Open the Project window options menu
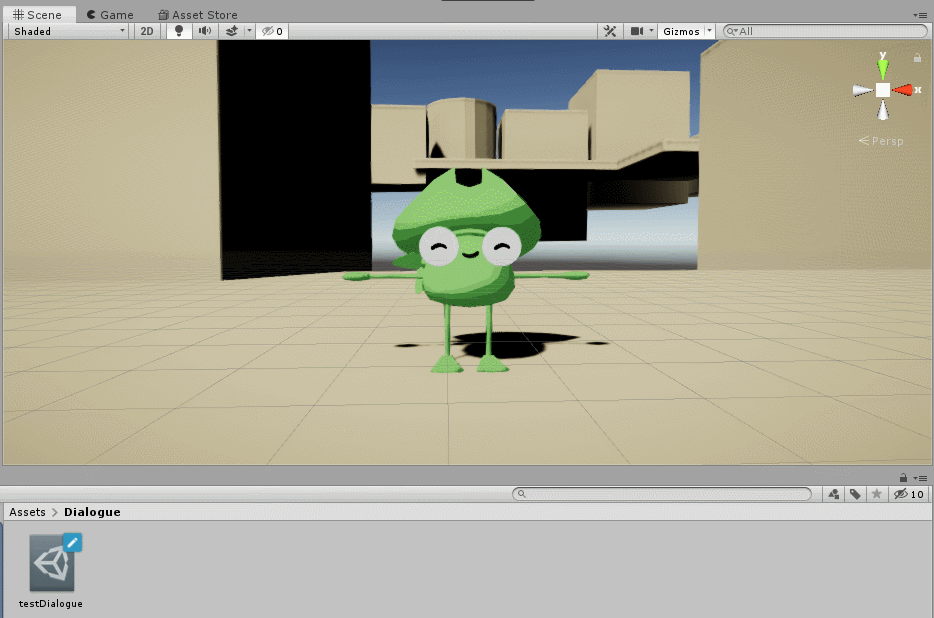This screenshot has height=618, width=934. 920,478
